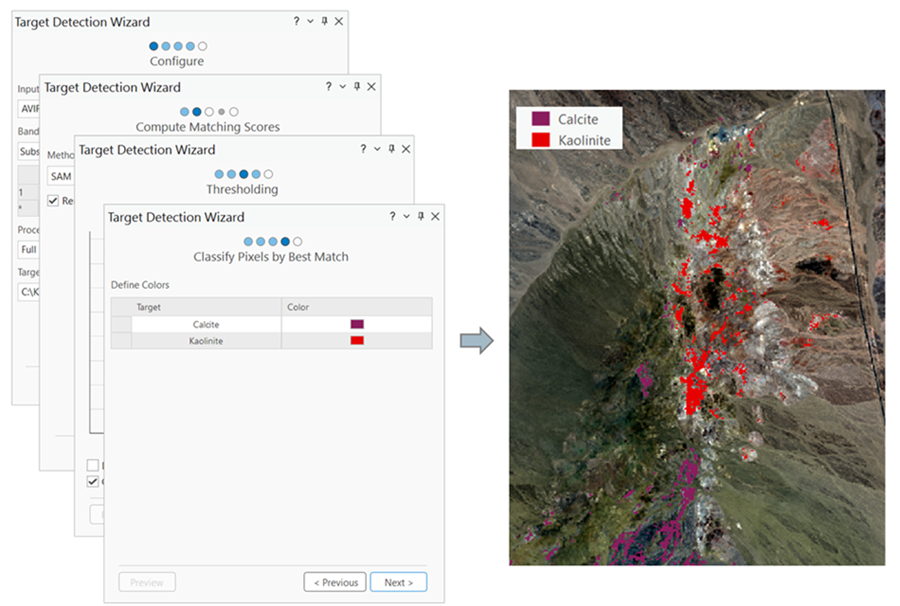900x606 pixels.
Task: Jump to first step dot in Compute Matching Scores window
Action: pyautogui.click(x=184, y=111)
